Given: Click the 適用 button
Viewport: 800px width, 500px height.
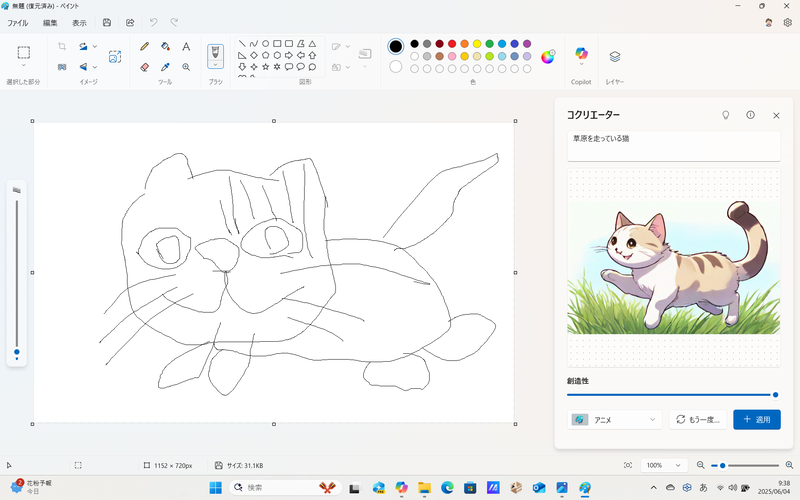Looking at the screenshot, I should click(757, 420).
